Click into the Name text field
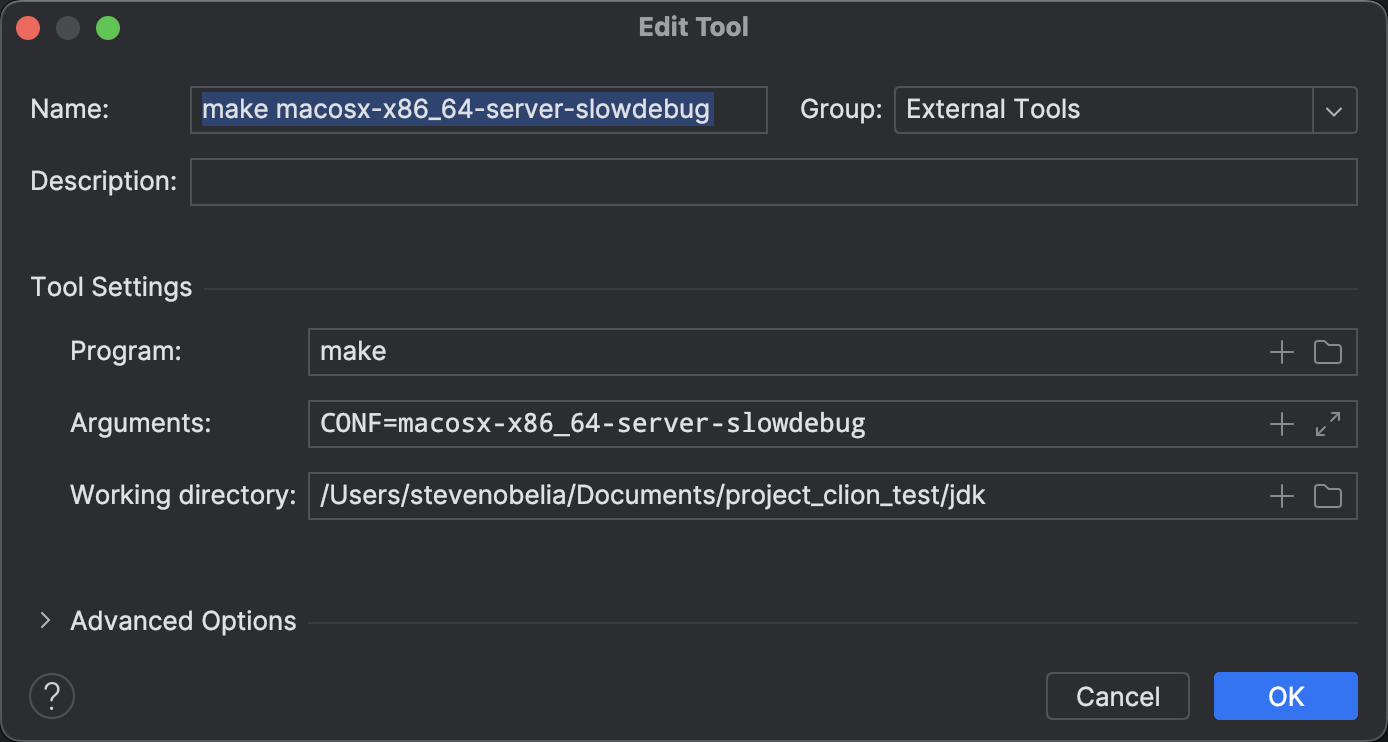The height and width of the screenshot is (742, 1388). (x=478, y=110)
